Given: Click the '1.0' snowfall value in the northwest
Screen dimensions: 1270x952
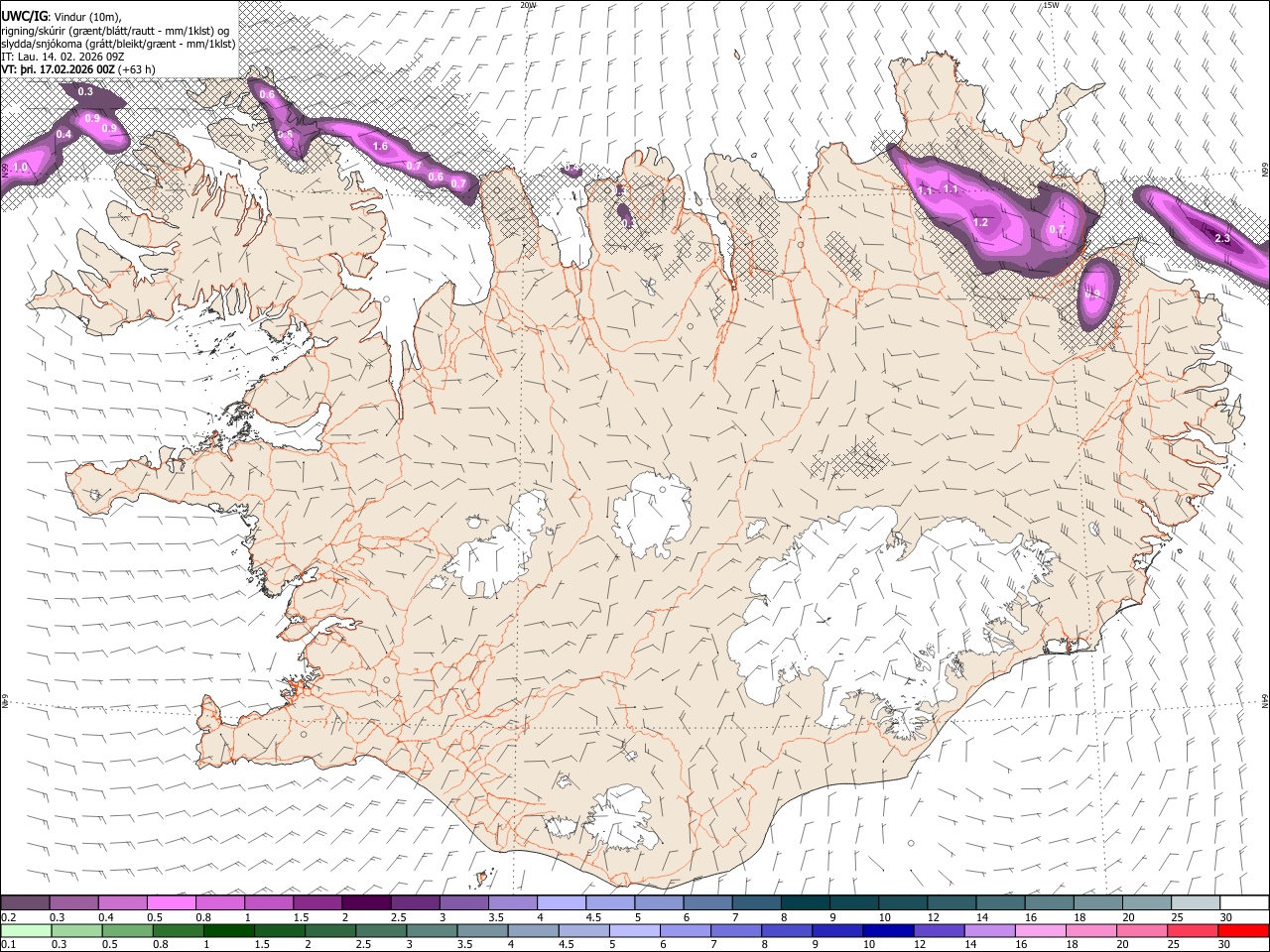Looking at the screenshot, I should [x=20, y=168].
